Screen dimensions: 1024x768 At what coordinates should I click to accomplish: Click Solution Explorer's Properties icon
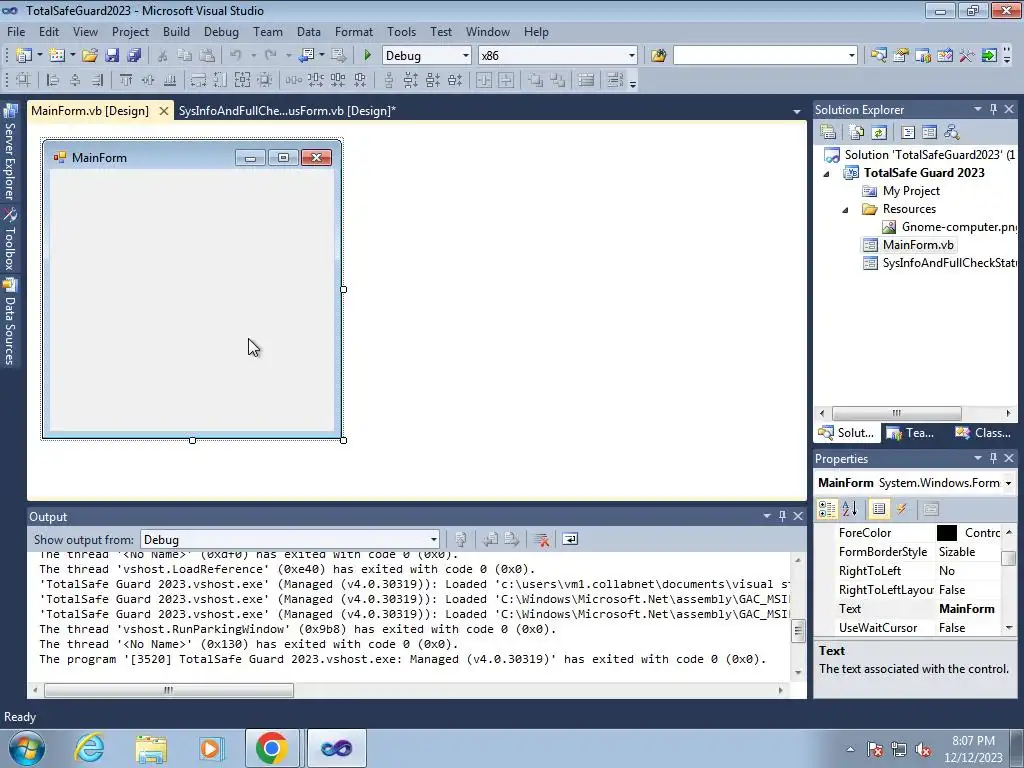pyautogui.click(x=828, y=132)
